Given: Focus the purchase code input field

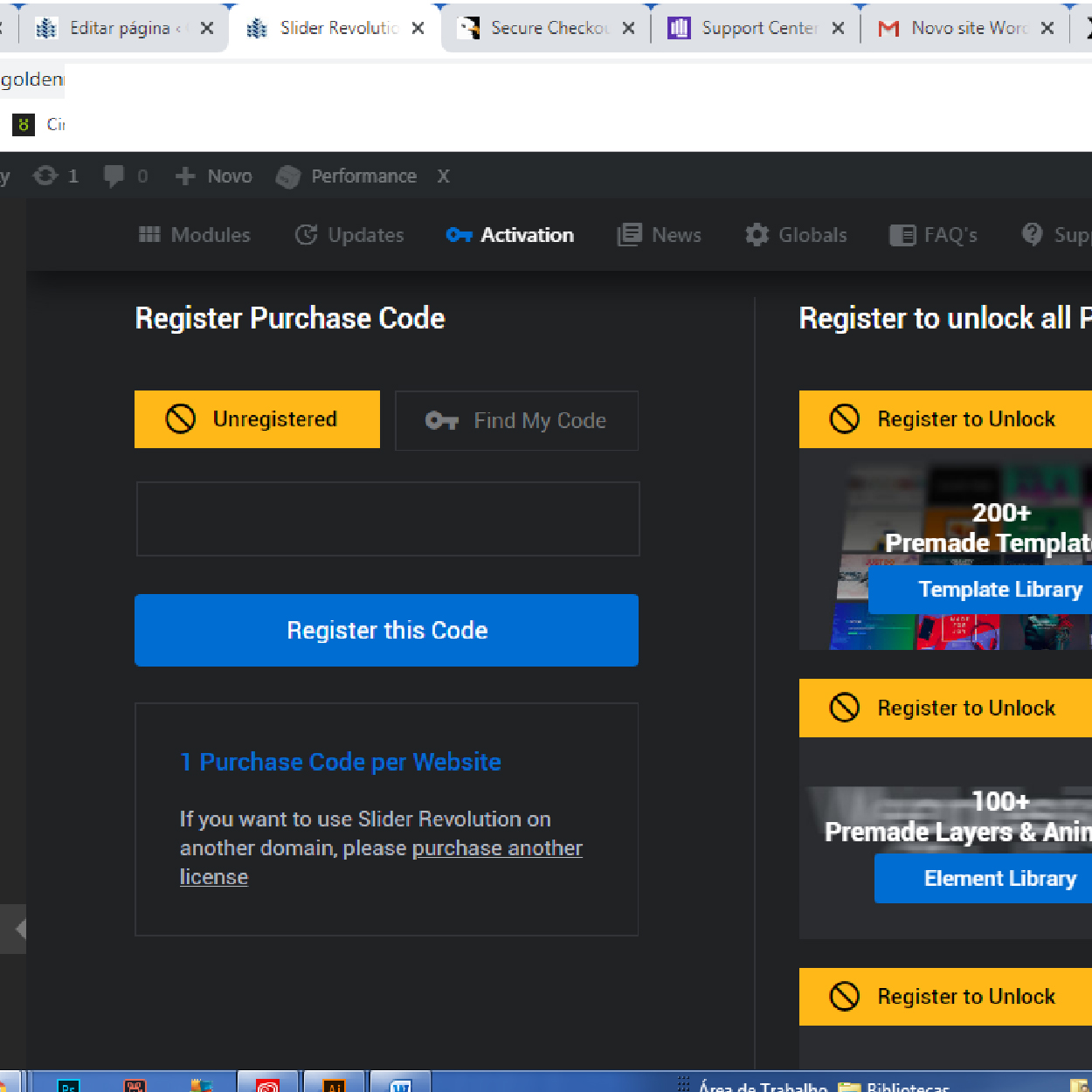Looking at the screenshot, I should pos(388,519).
